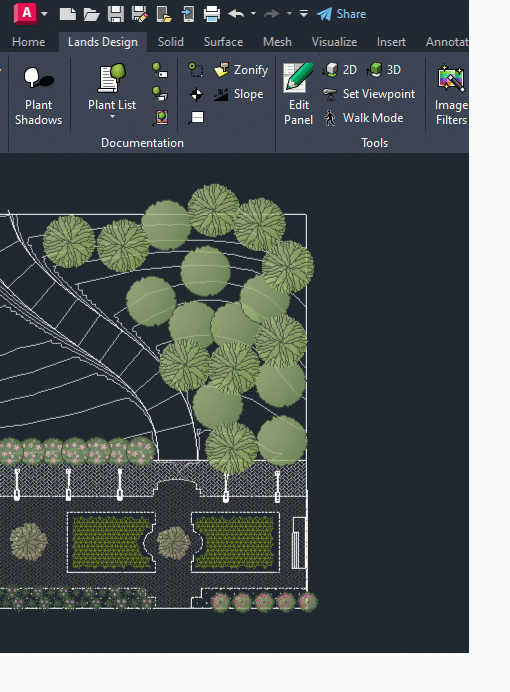Activate Walk Mode
The height and width of the screenshot is (692, 510).
click(x=363, y=118)
